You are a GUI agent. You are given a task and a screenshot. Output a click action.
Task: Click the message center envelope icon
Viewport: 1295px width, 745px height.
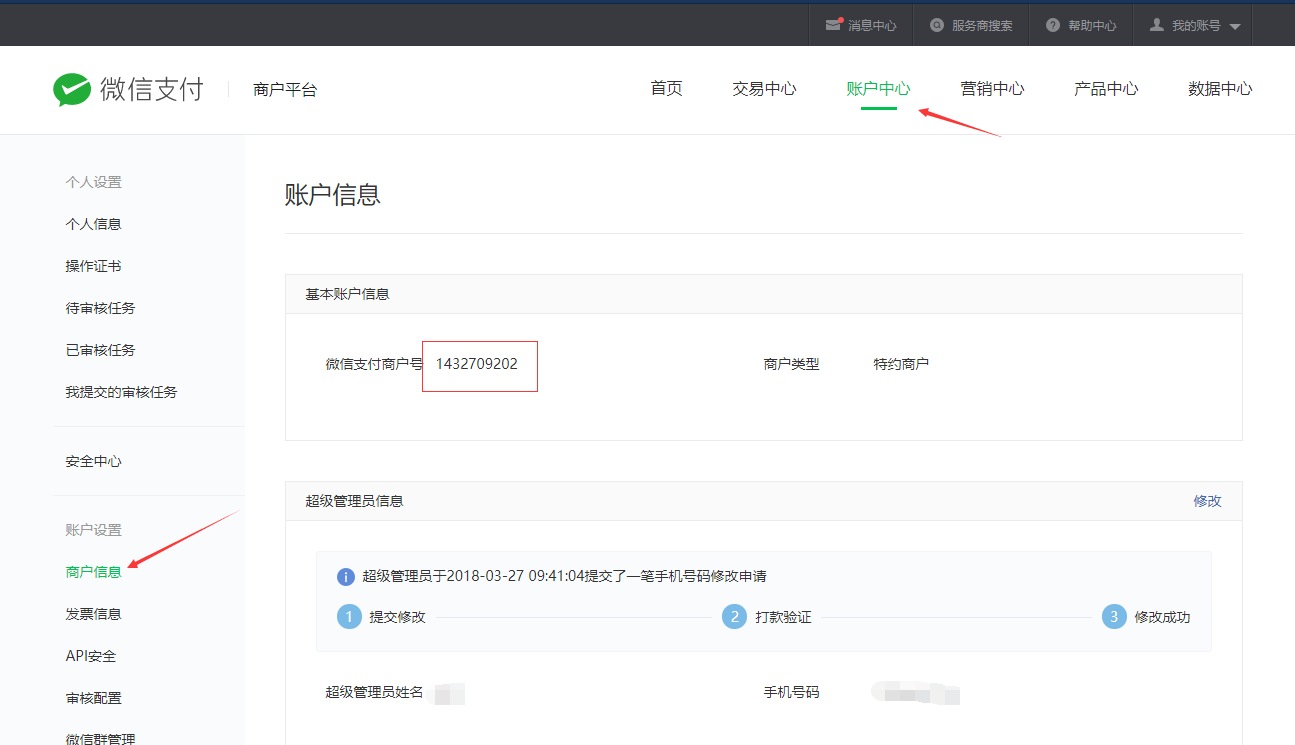coord(833,25)
